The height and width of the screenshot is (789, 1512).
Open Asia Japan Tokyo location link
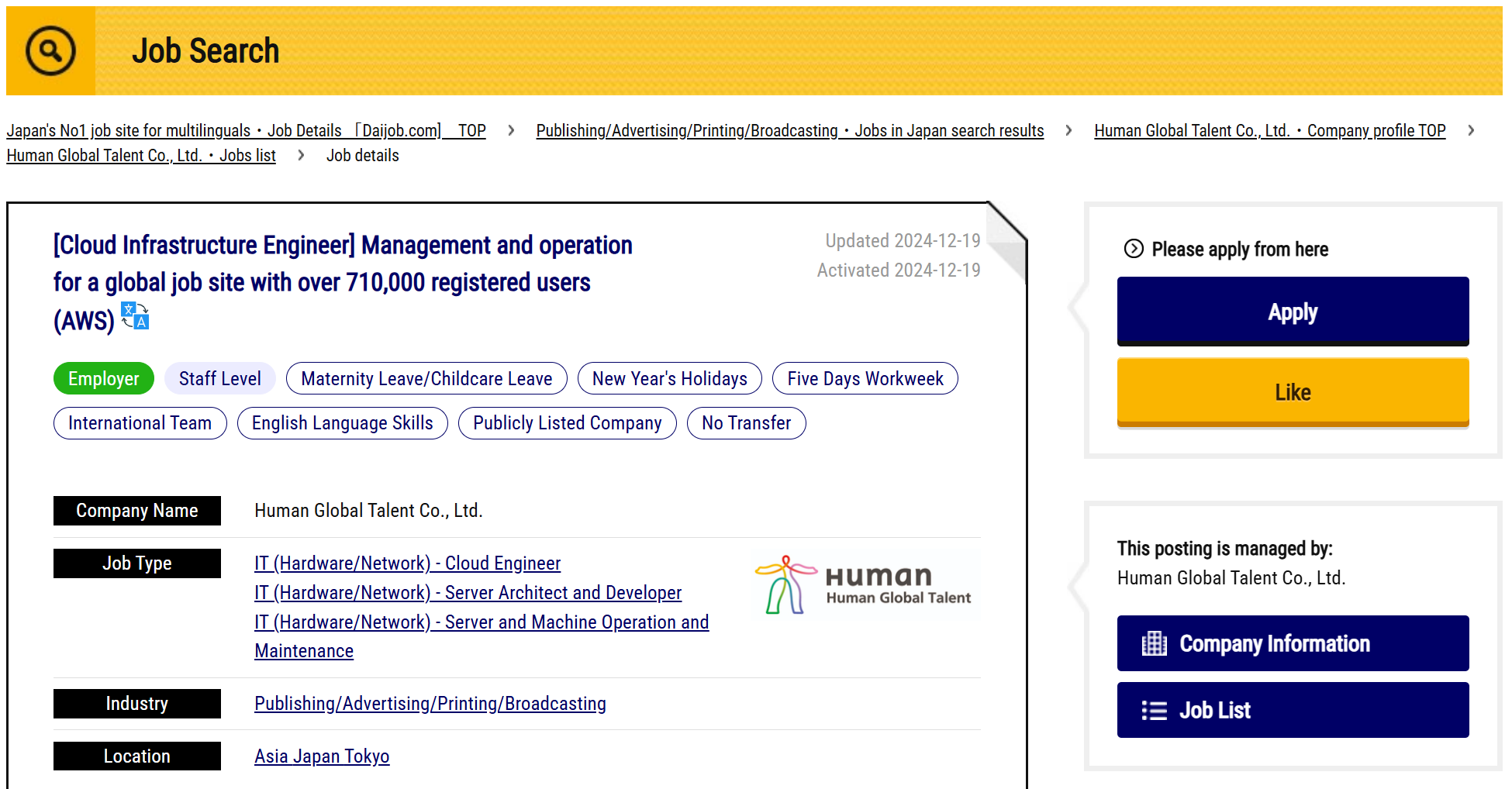click(322, 756)
